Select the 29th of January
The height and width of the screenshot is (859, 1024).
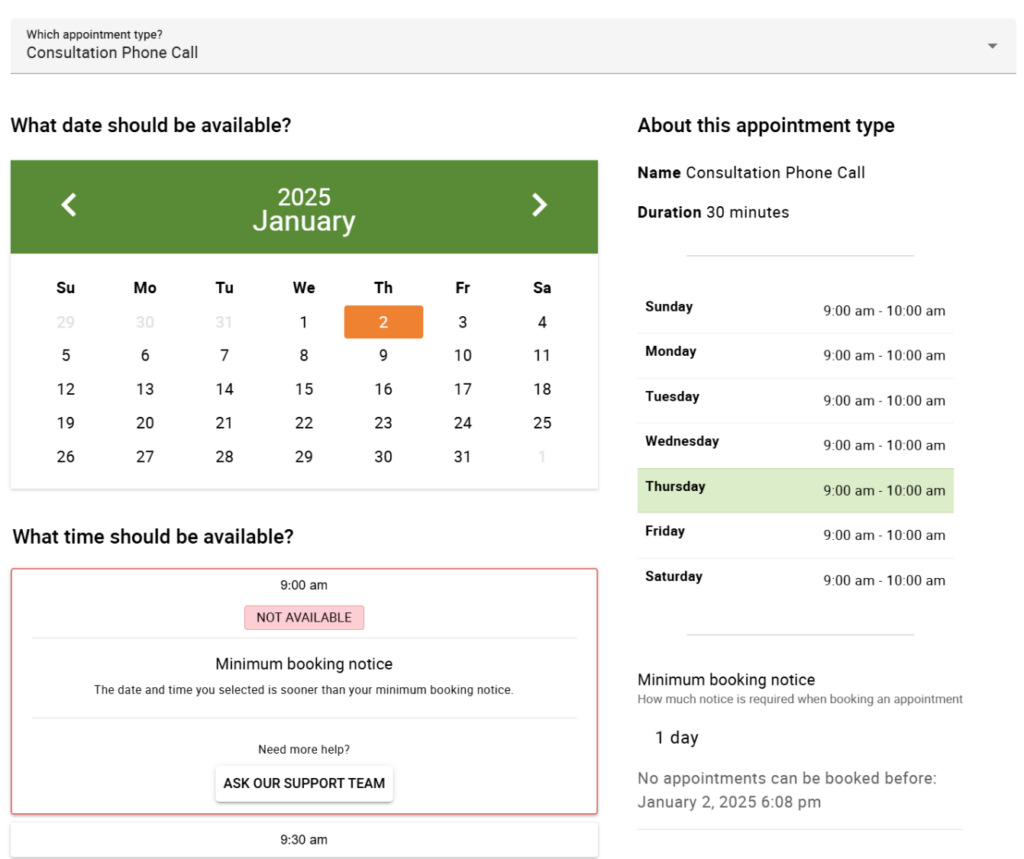pos(304,457)
